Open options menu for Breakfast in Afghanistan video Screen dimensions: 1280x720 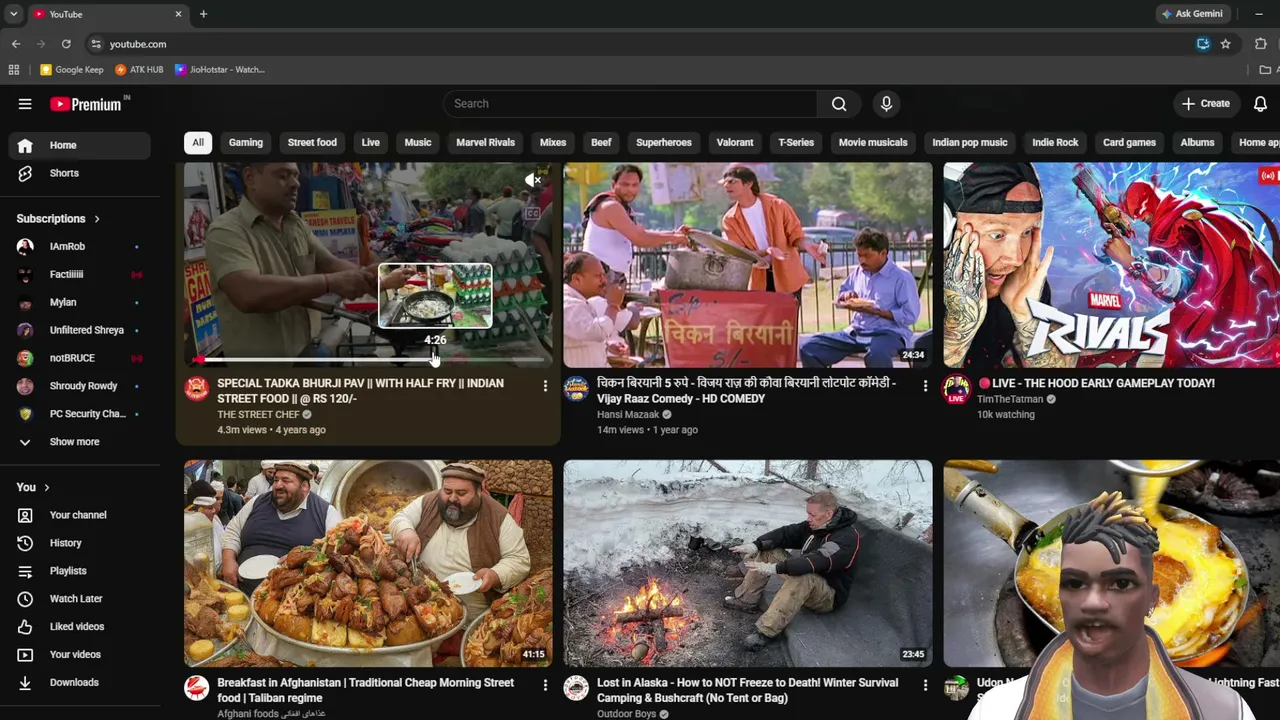tap(545, 685)
